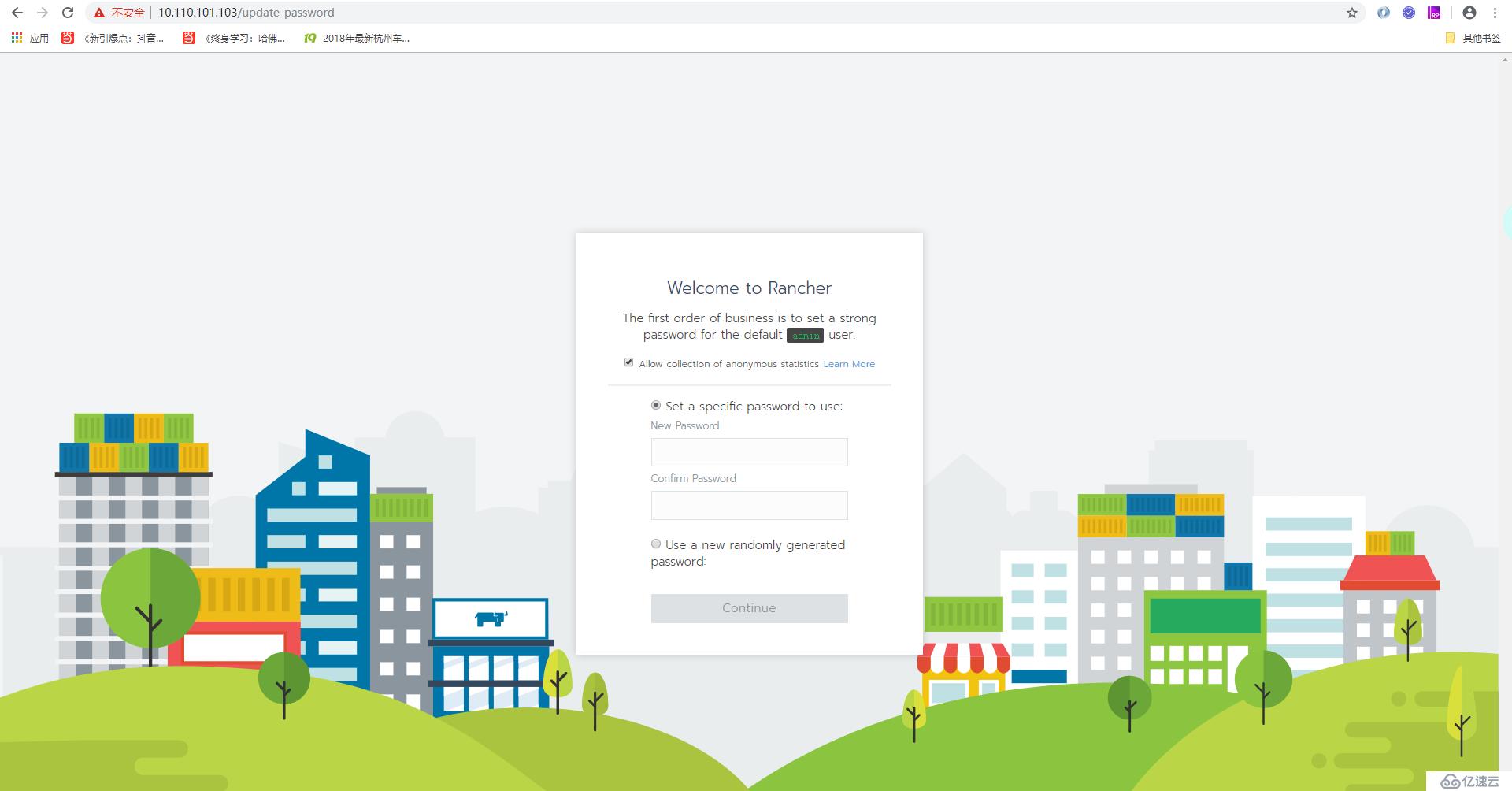
Task: Open the 2018年最新杭州车... bookmark
Action: click(x=357, y=38)
